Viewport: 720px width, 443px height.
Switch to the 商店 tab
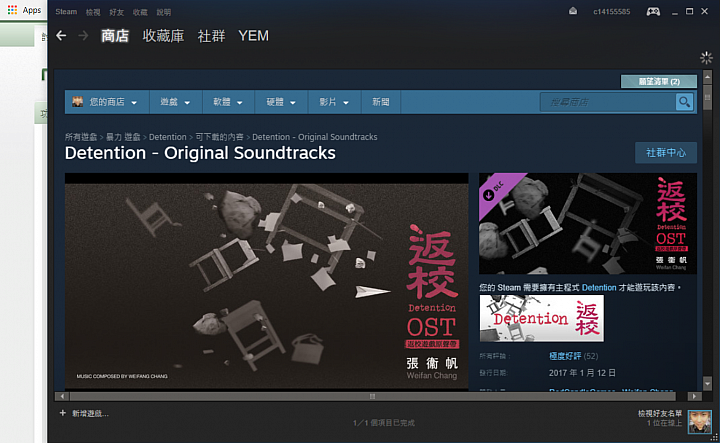click(115, 36)
